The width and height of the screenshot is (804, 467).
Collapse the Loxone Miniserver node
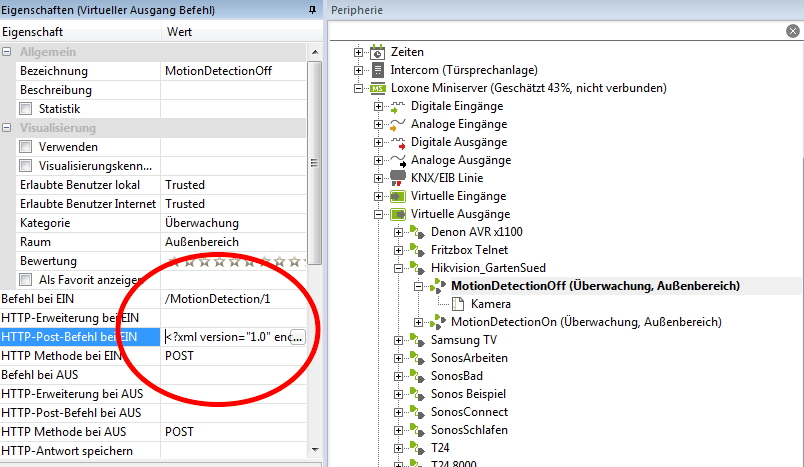point(358,88)
